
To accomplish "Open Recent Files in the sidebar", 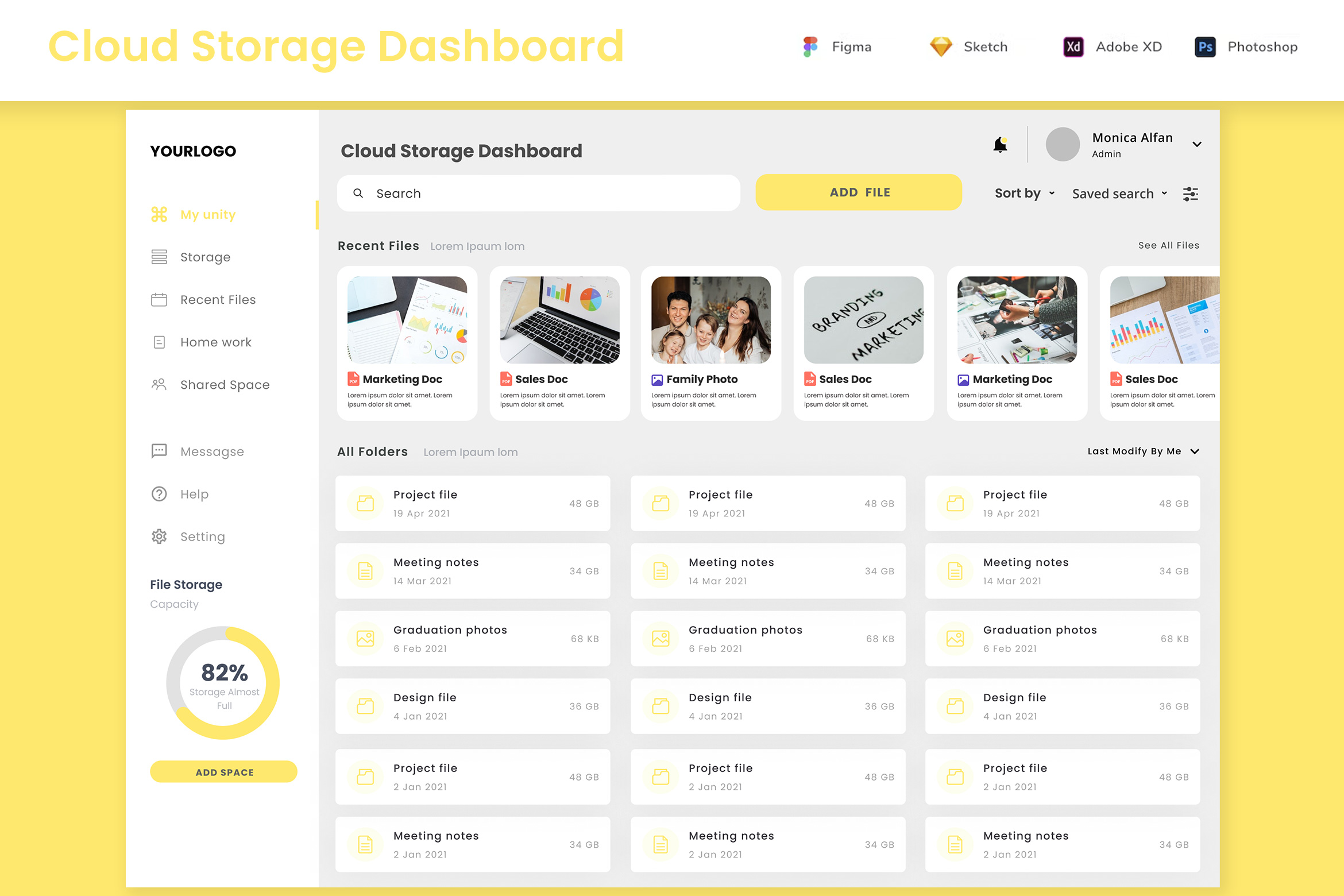I will tap(218, 299).
